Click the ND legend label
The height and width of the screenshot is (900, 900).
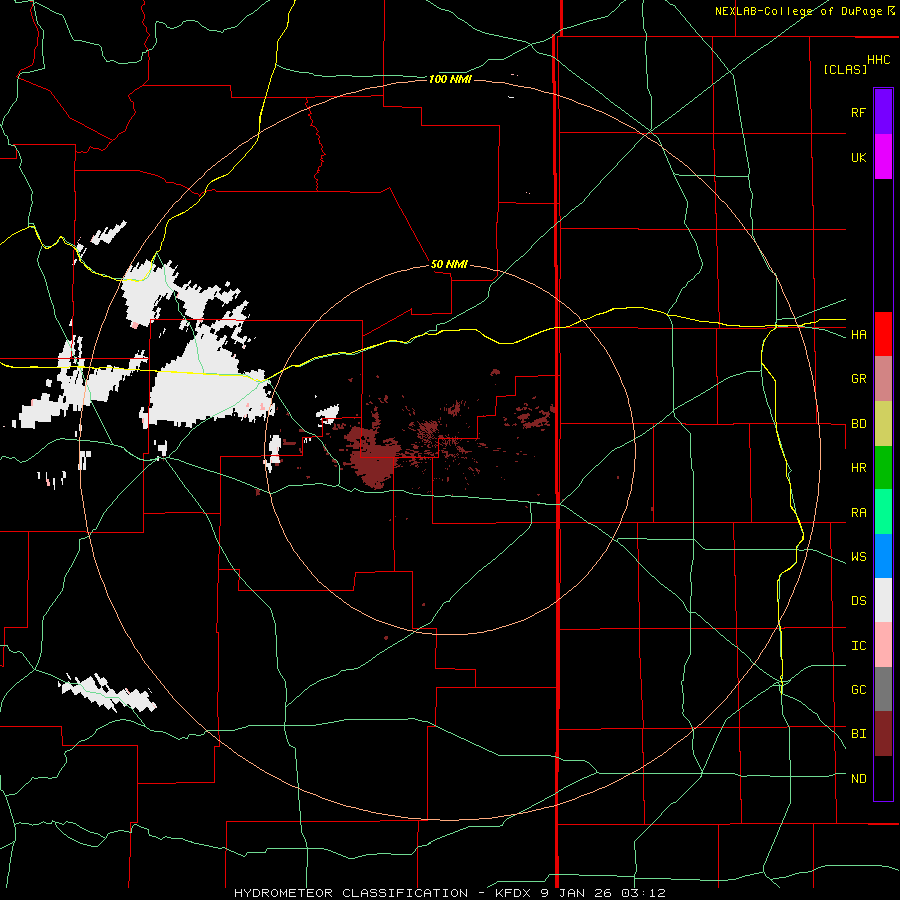tap(858, 779)
